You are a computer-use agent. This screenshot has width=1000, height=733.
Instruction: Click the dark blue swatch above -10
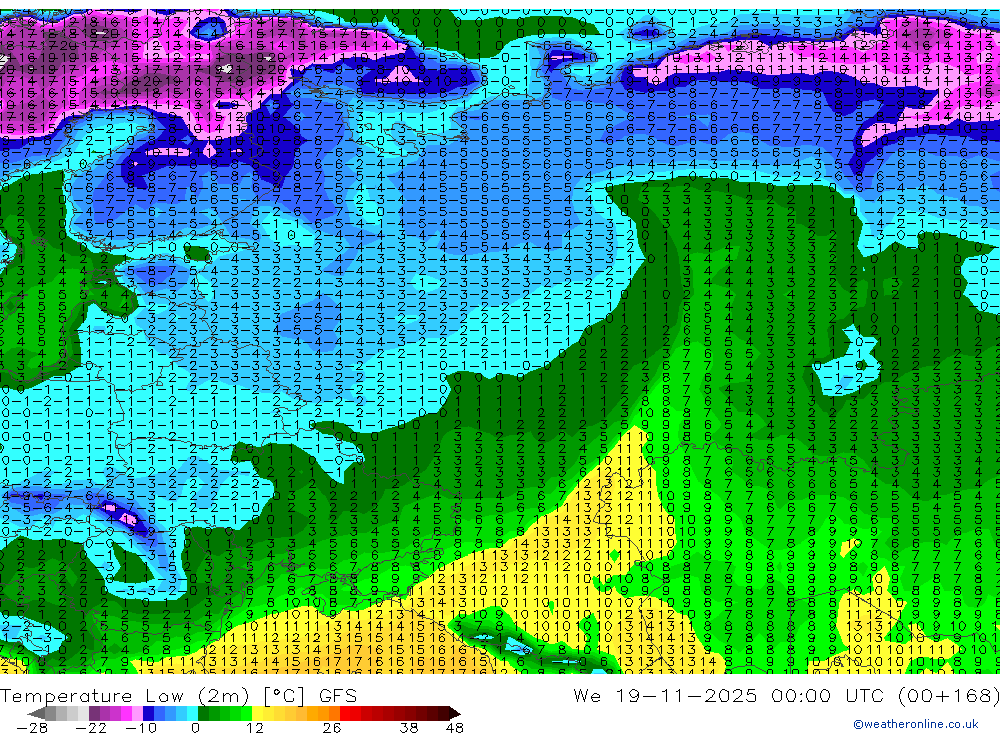pos(148,713)
